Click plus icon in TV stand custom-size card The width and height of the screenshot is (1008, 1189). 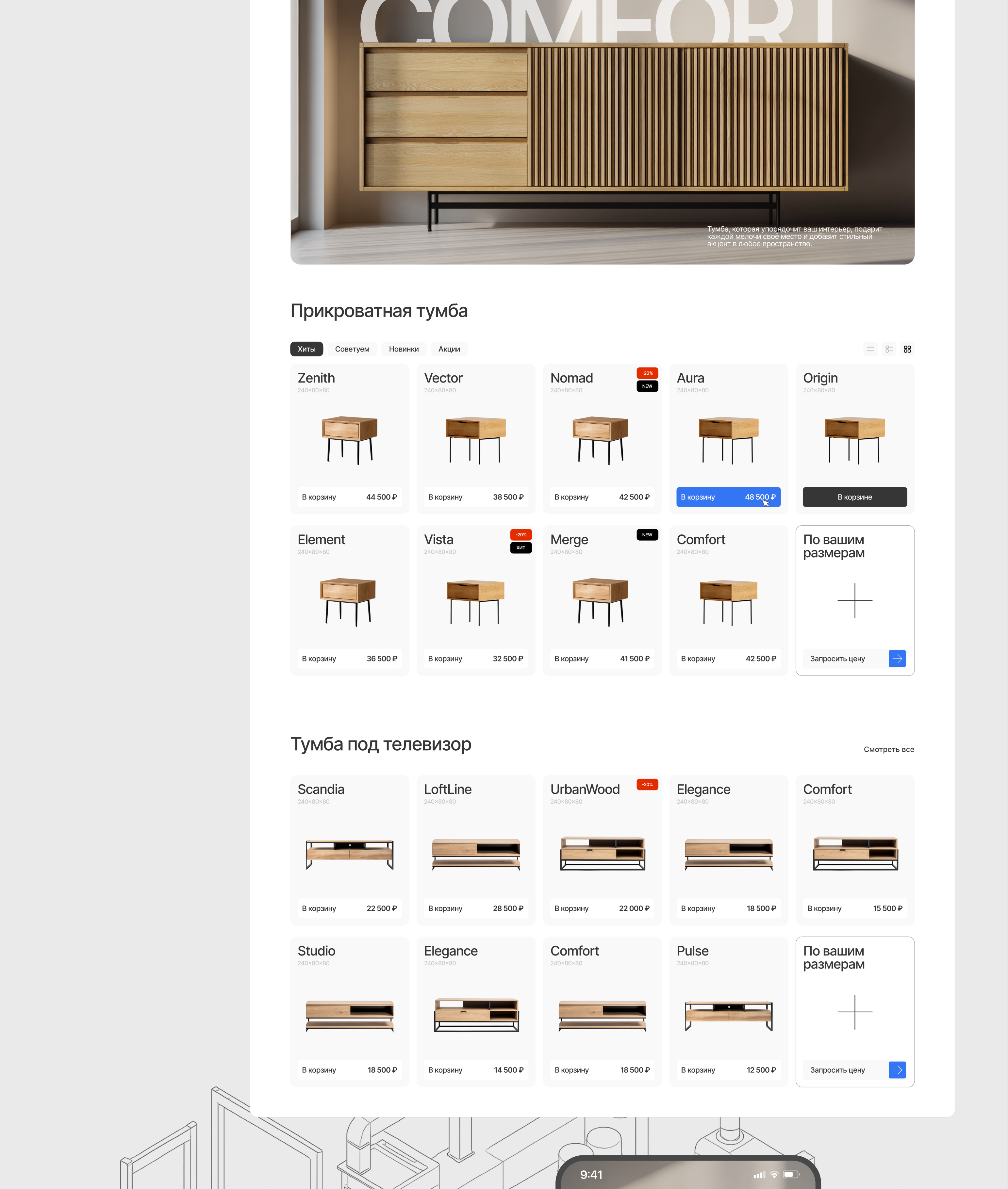pyautogui.click(x=854, y=1012)
